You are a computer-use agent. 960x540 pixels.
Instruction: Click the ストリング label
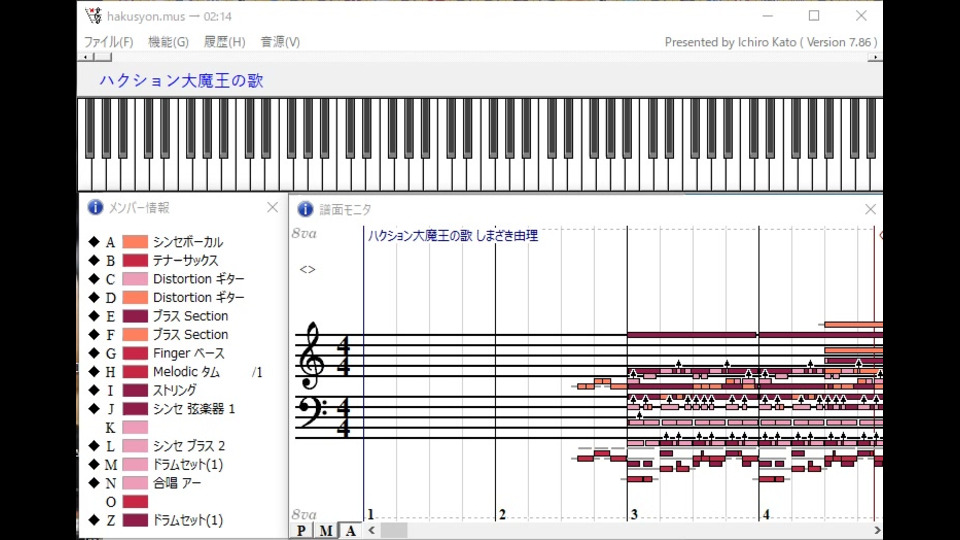click(174, 390)
